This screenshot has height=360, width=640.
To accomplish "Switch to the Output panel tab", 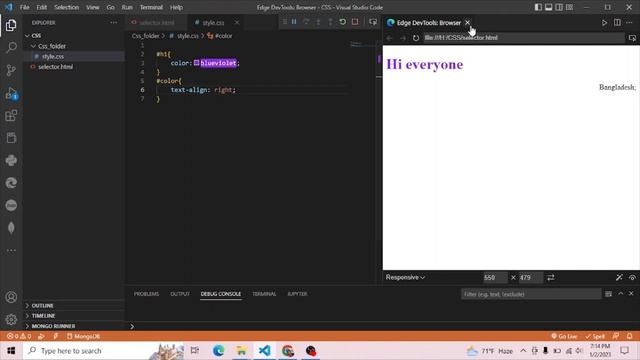I will [180, 294].
